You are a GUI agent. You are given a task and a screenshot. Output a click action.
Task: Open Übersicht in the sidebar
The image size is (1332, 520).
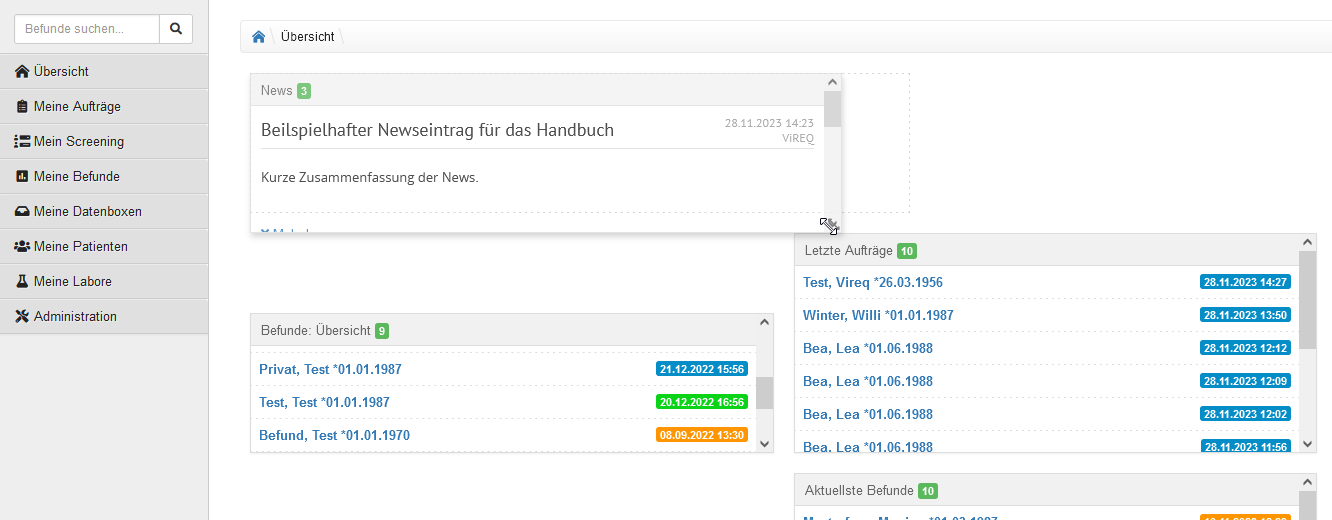(x=104, y=71)
